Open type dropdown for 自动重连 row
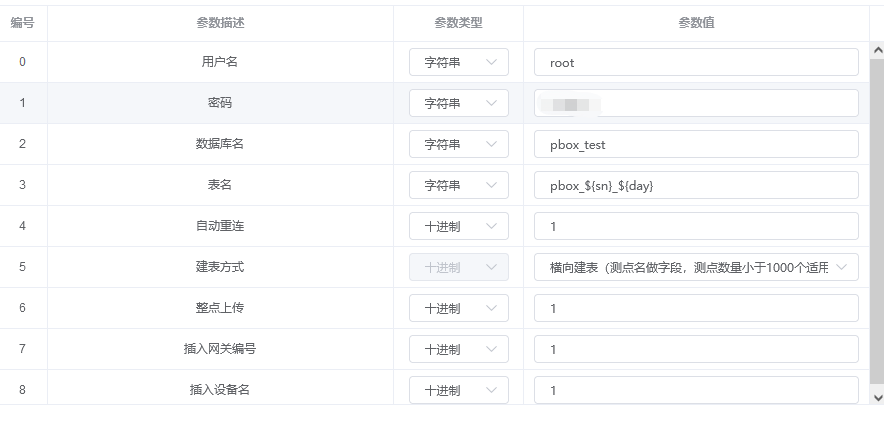Screen dimensions: 884x435 click(x=458, y=226)
